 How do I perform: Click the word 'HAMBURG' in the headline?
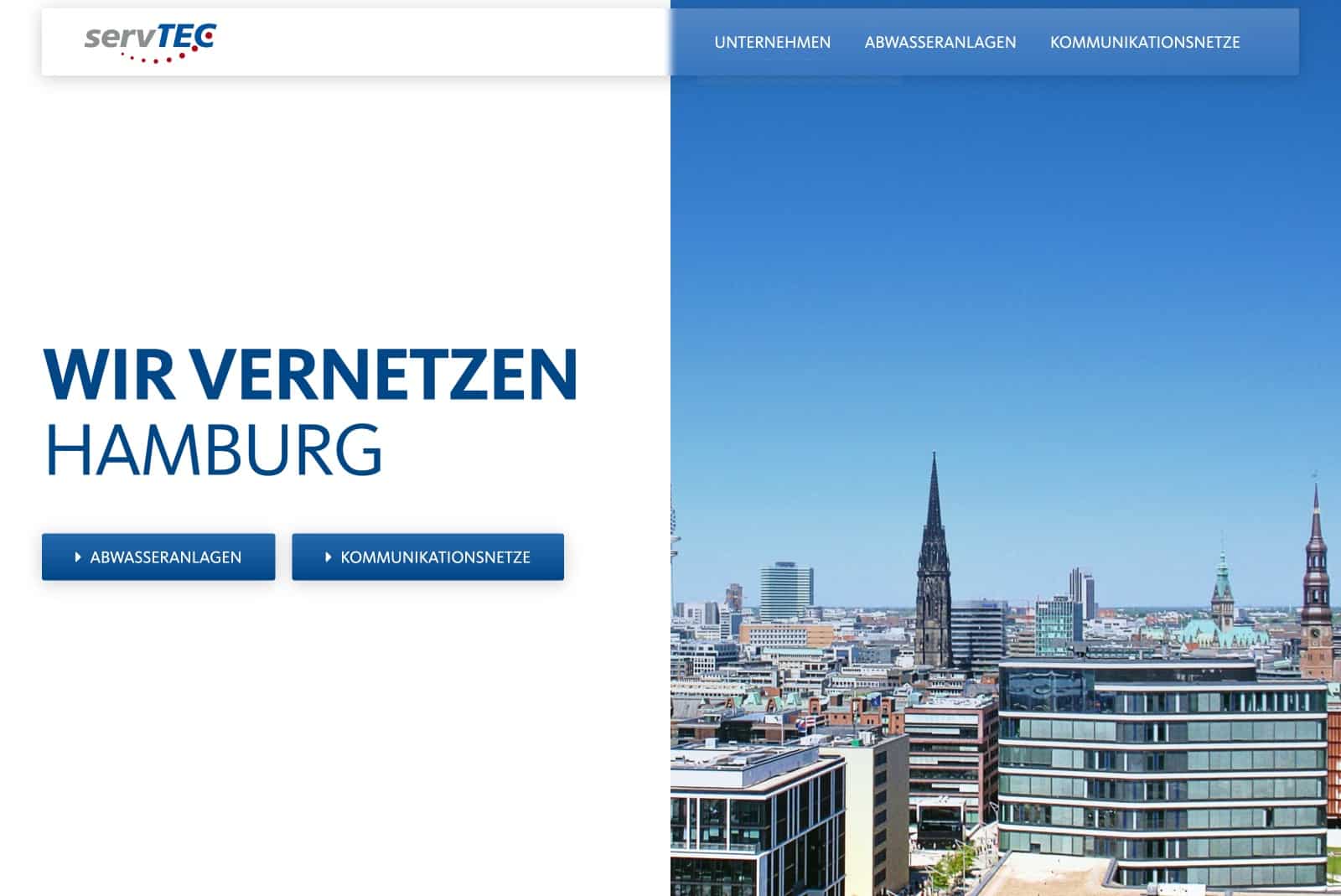click(214, 451)
